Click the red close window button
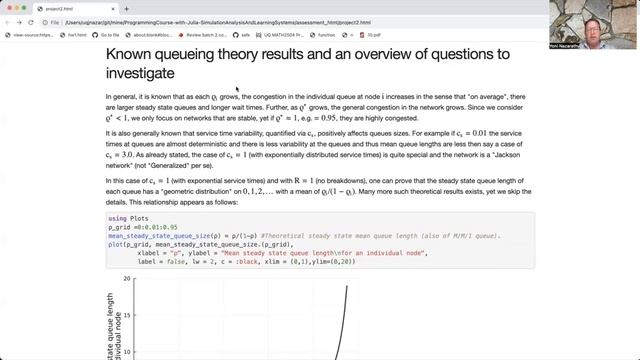 coord(10,8)
